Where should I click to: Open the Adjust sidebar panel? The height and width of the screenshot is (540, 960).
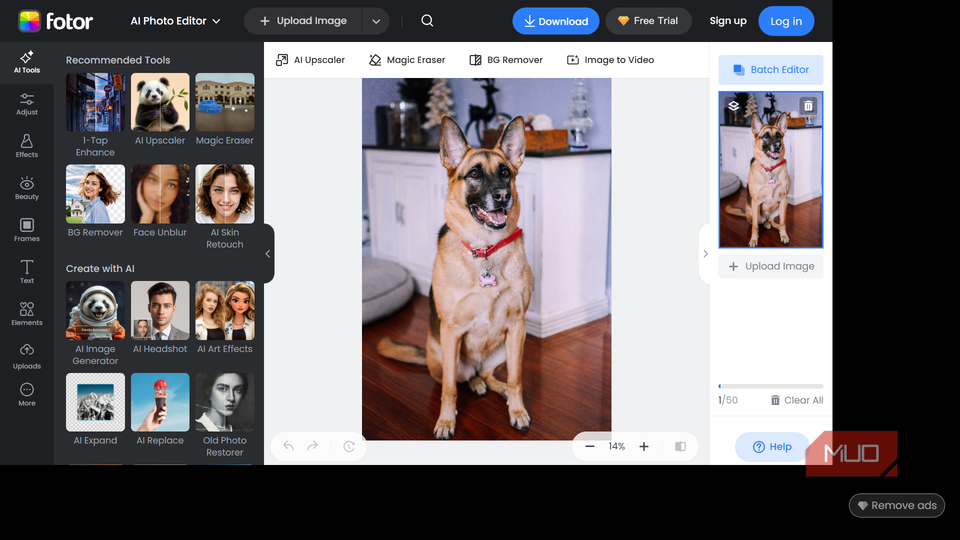click(x=27, y=104)
